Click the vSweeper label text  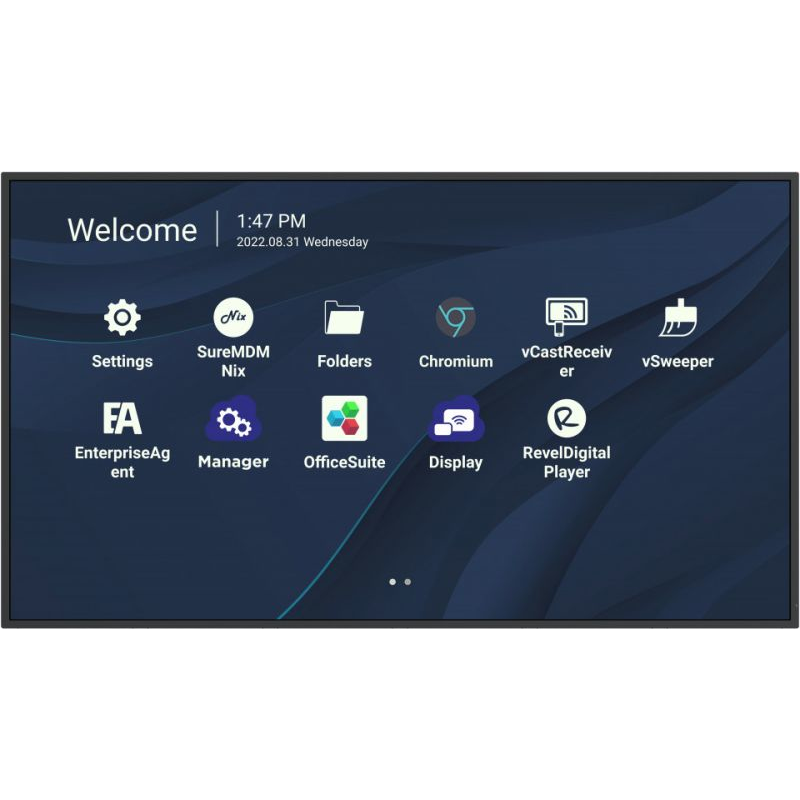(x=678, y=361)
